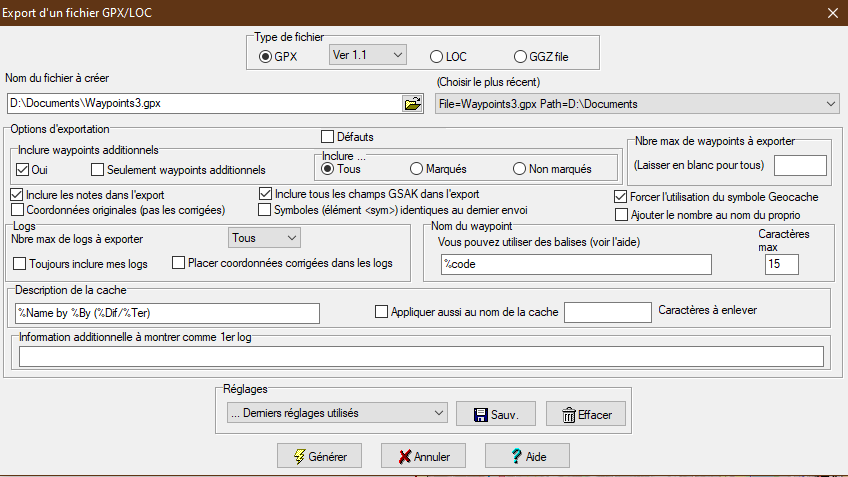Expand the Tous logs count dropdown
Viewport: 848px width, 477px height.
(263, 238)
